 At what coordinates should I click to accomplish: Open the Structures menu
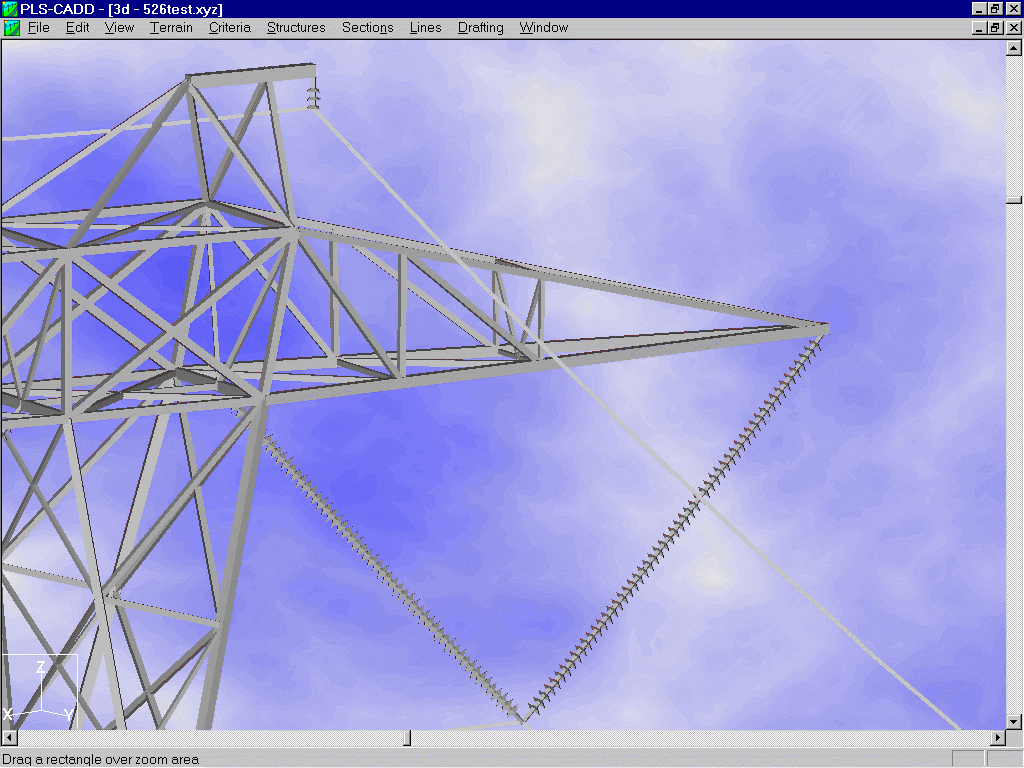tap(295, 27)
